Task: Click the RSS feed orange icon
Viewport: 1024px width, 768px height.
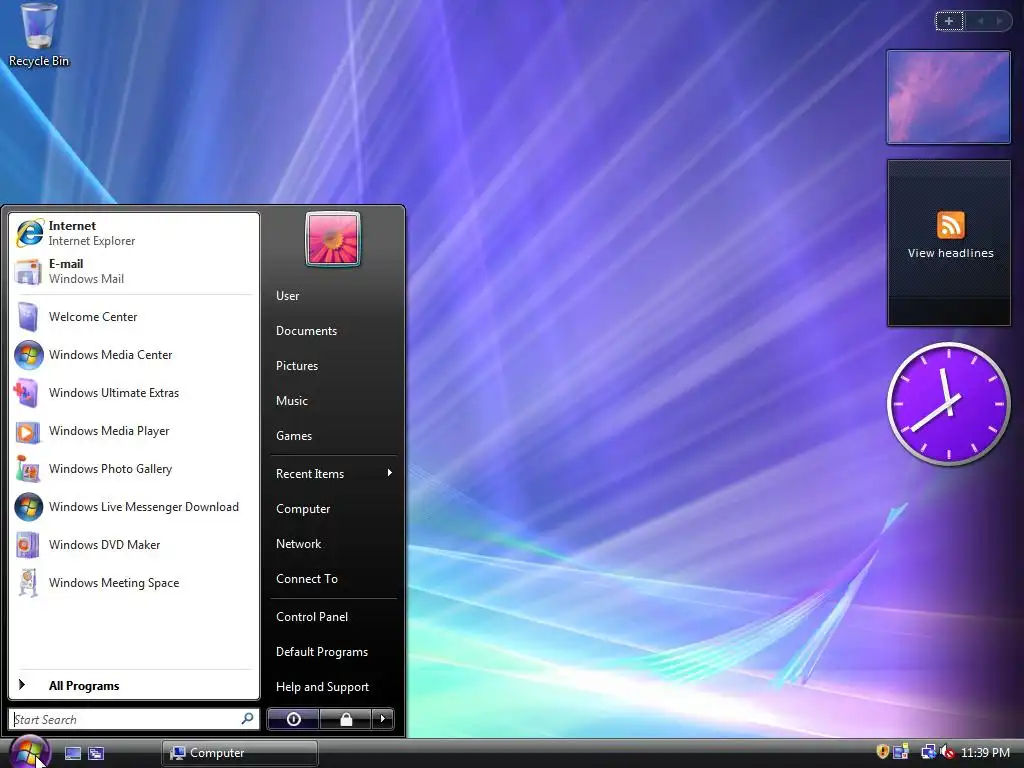Action: point(950,225)
